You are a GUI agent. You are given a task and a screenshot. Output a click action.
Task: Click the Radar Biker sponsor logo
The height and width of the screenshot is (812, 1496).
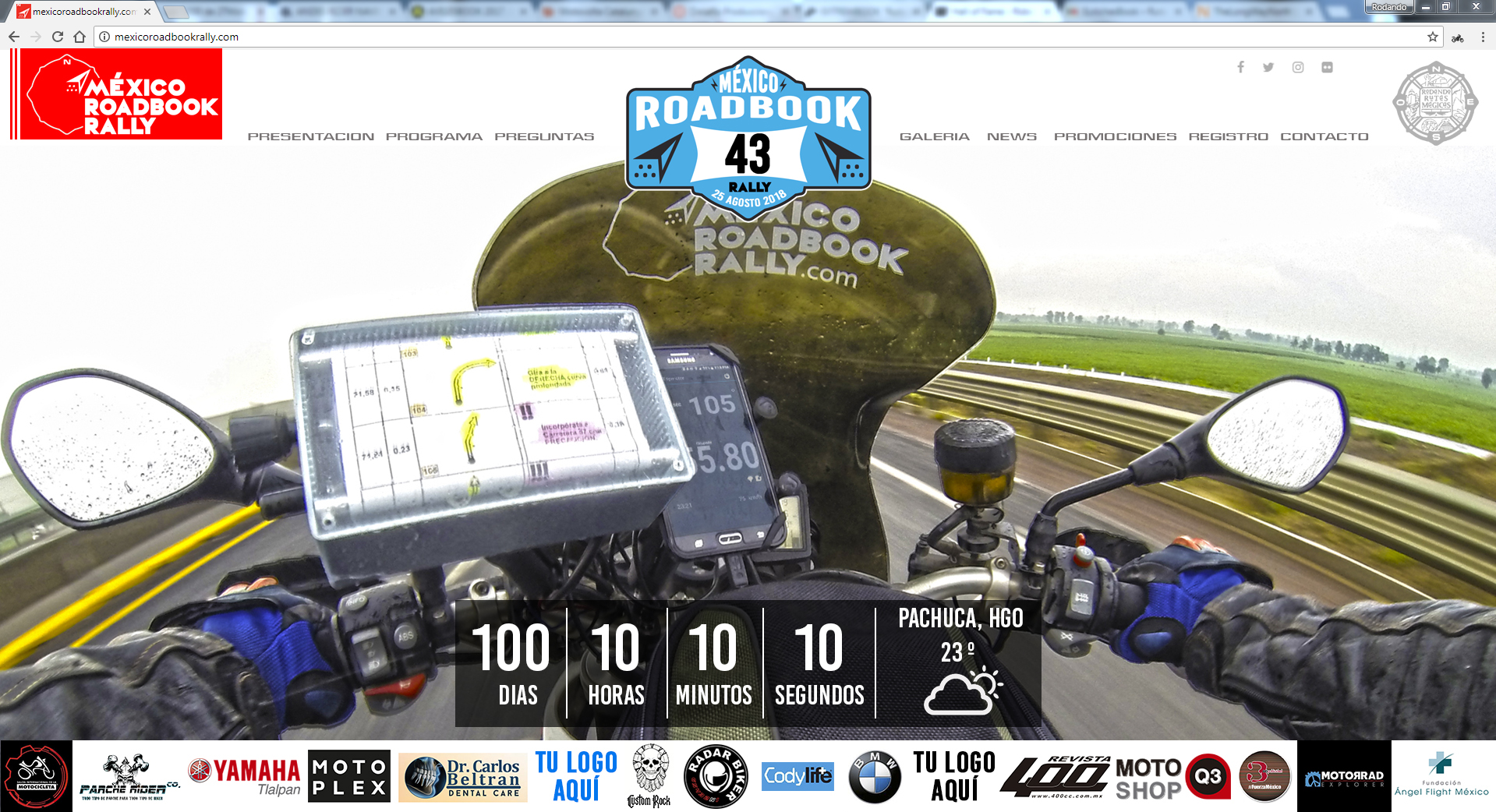[716, 776]
